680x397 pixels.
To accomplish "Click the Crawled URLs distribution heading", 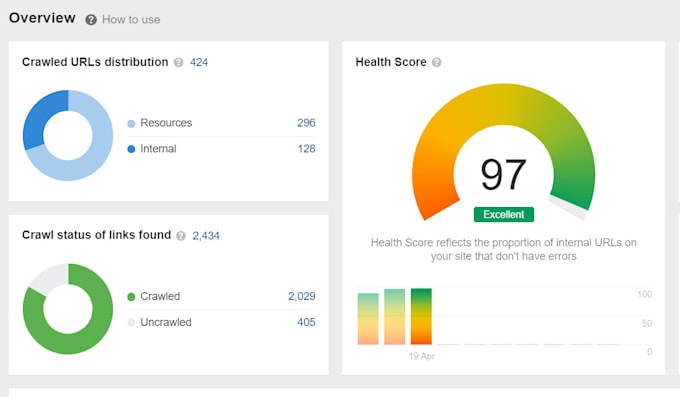I will [x=95, y=62].
